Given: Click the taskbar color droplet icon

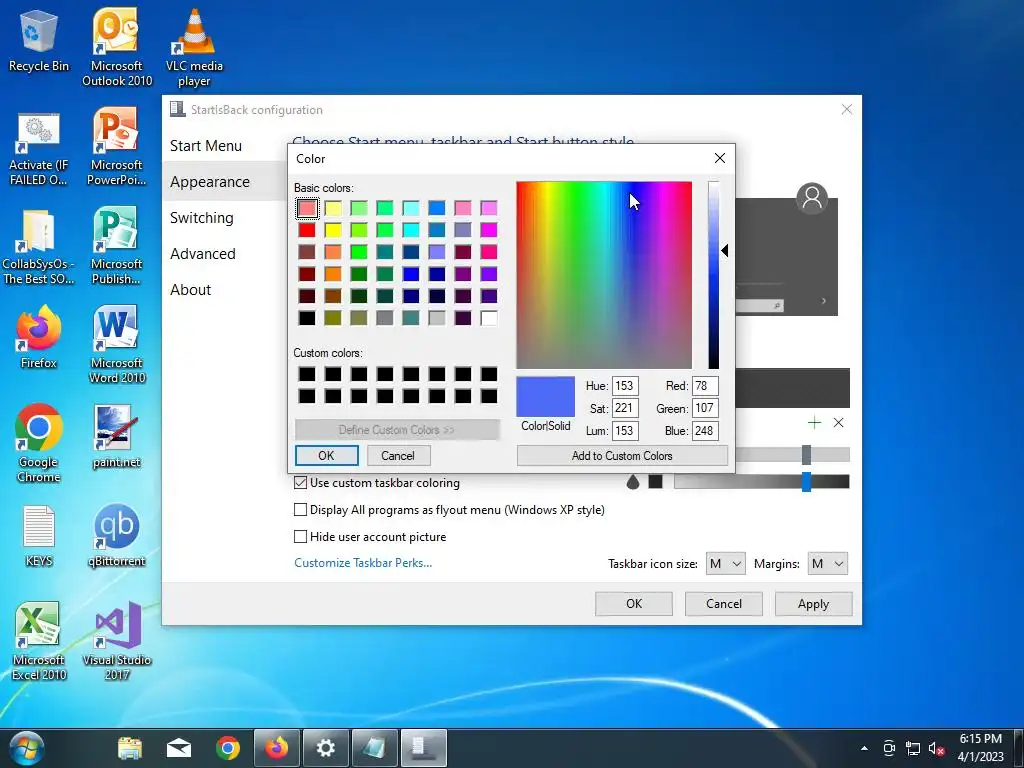Looking at the screenshot, I should 633,482.
